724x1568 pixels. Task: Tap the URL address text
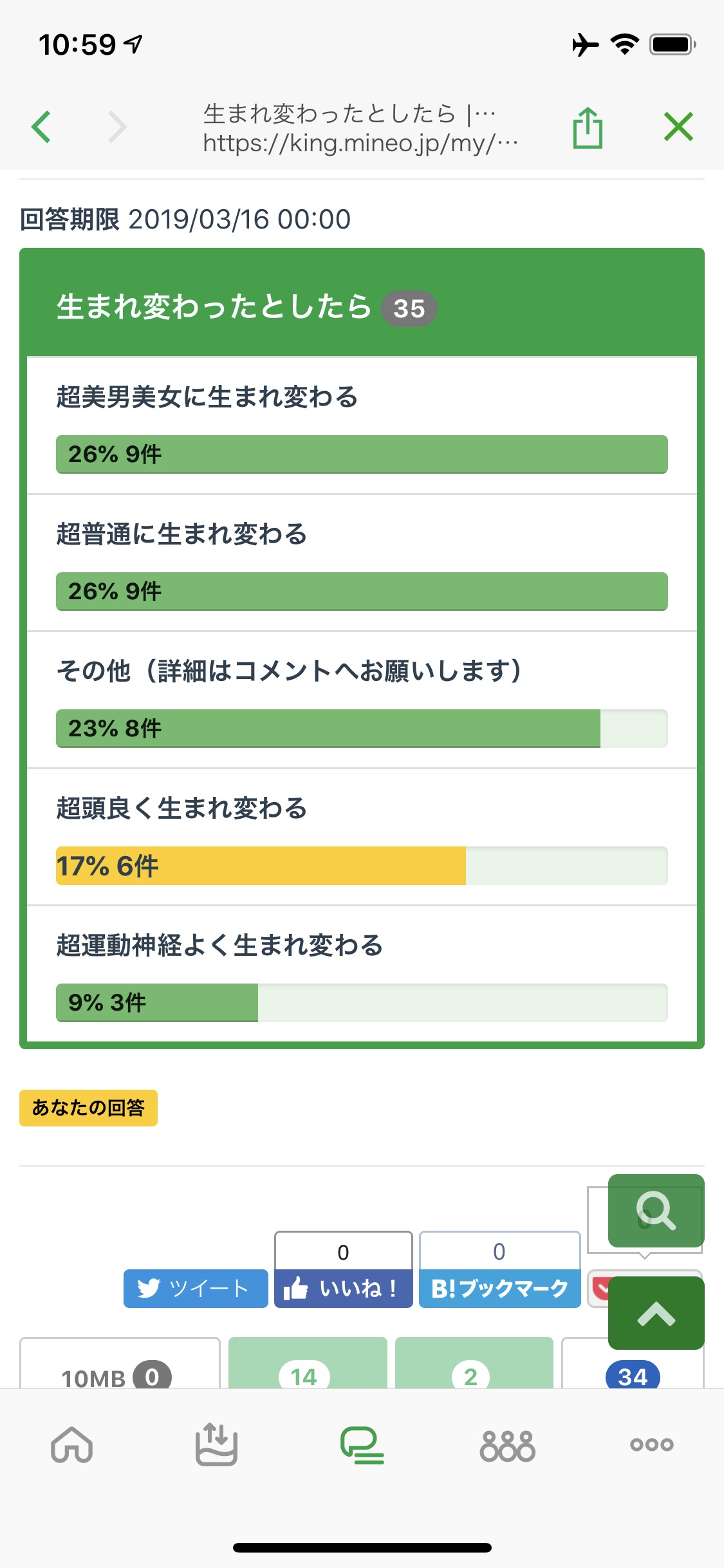coord(360,143)
